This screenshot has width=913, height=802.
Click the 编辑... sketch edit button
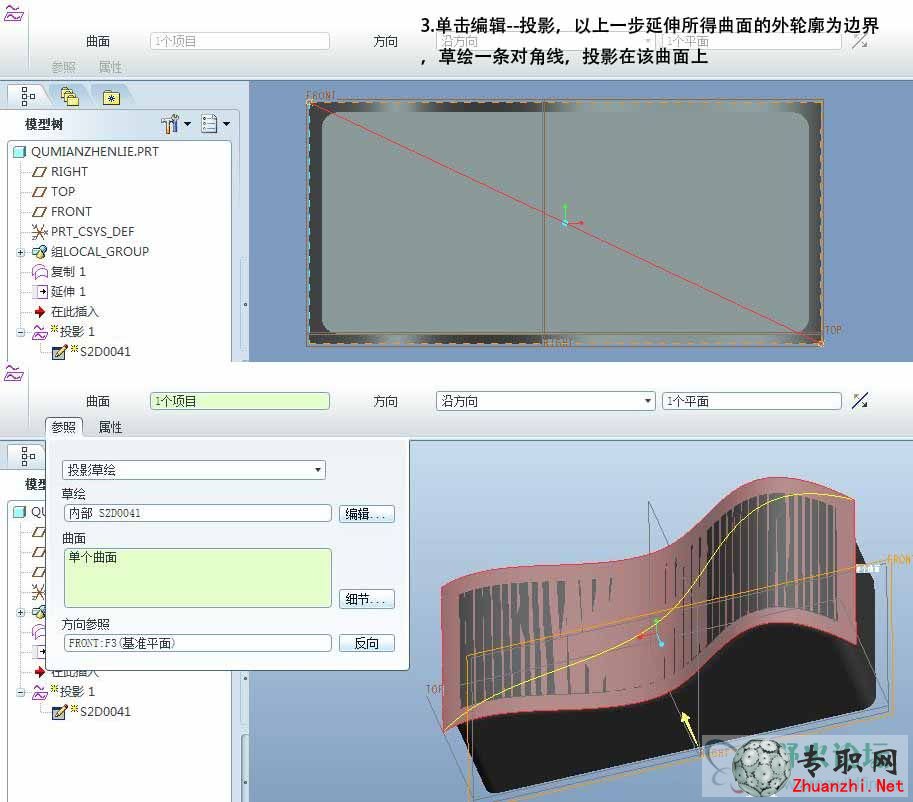tap(367, 514)
